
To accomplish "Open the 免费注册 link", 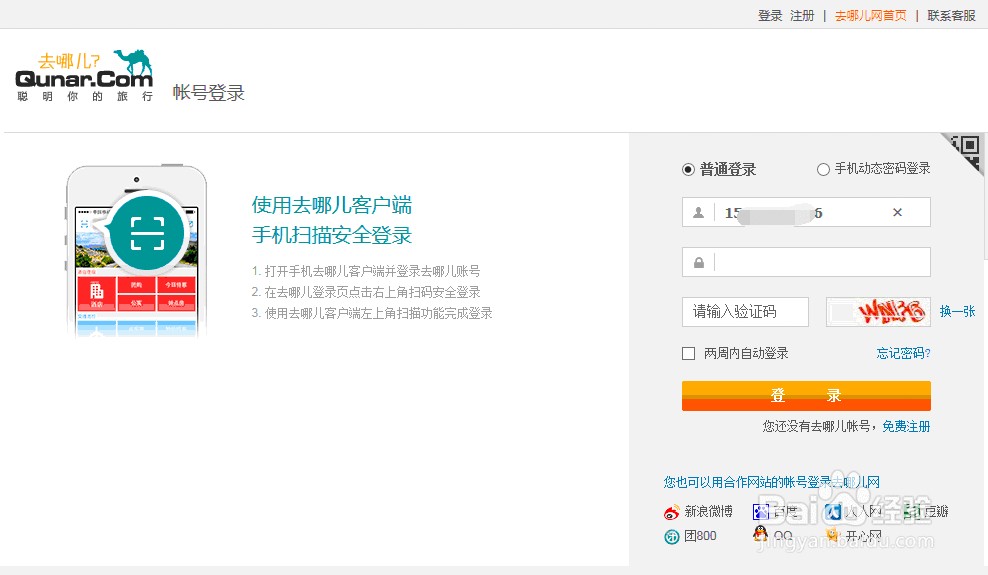I will pos(906,426).
